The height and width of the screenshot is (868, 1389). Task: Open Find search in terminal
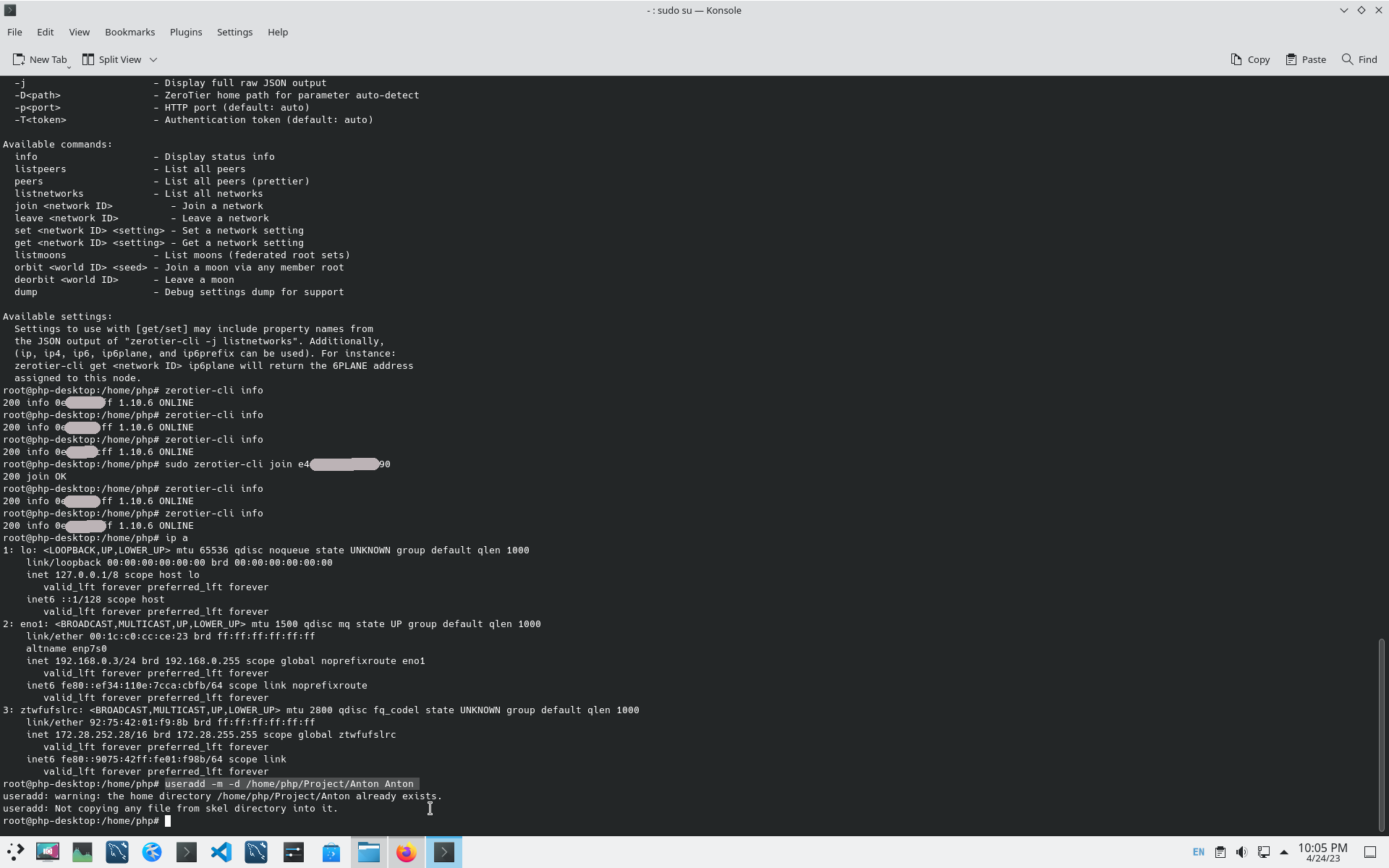coord(1359,59)
